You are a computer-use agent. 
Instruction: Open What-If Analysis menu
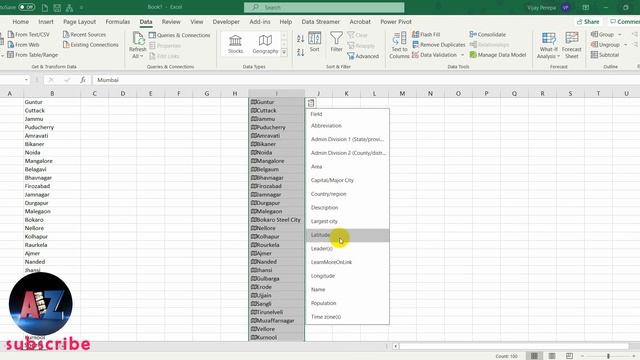click(x=548, y=45)
